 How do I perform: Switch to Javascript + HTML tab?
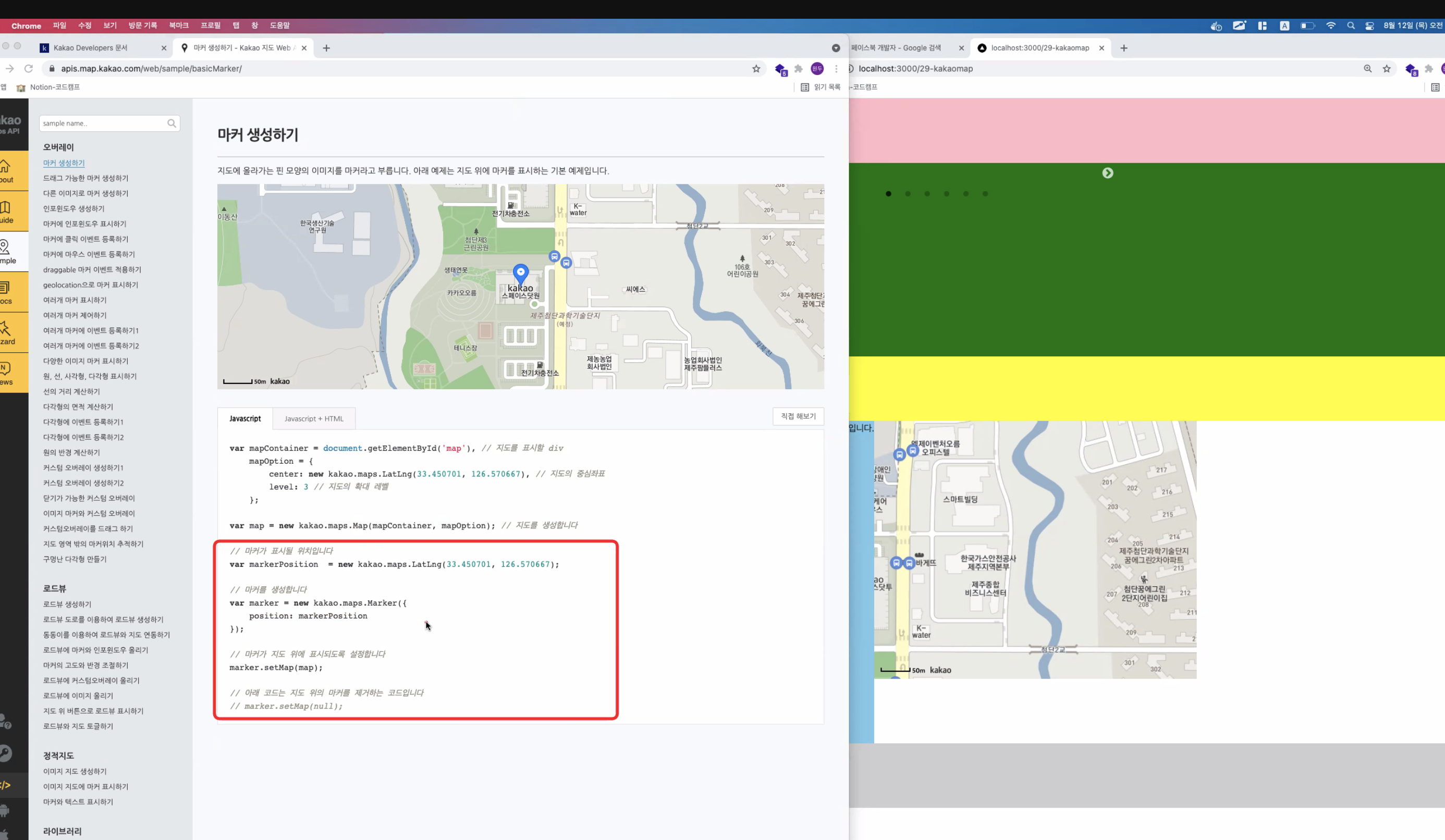click(314, 418)
